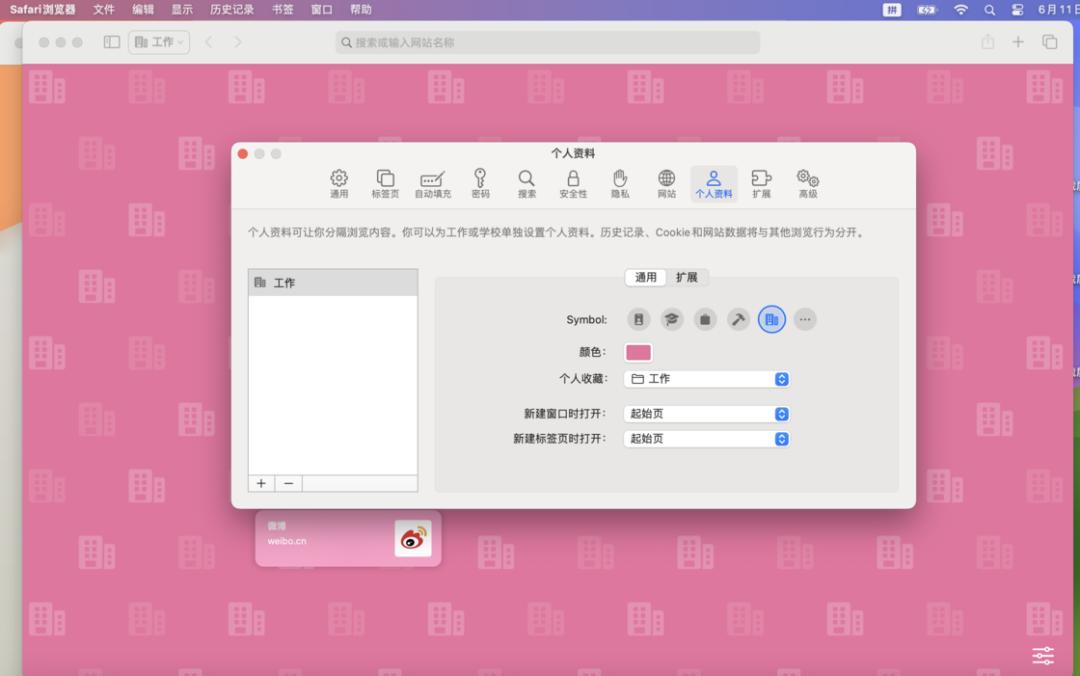Open the 新建窗口时打开 dropdown
Viewport: 1080px width, 676px height.
(707, 414)
